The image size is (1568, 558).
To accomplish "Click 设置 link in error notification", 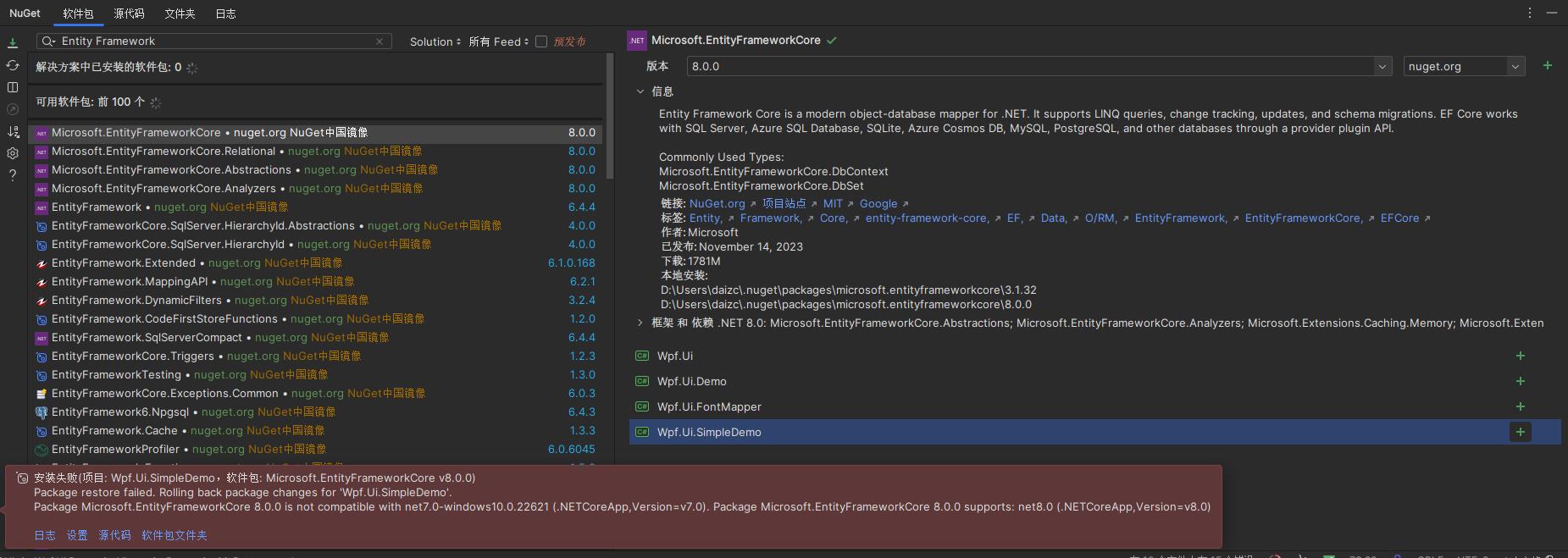I will point(77,535).
